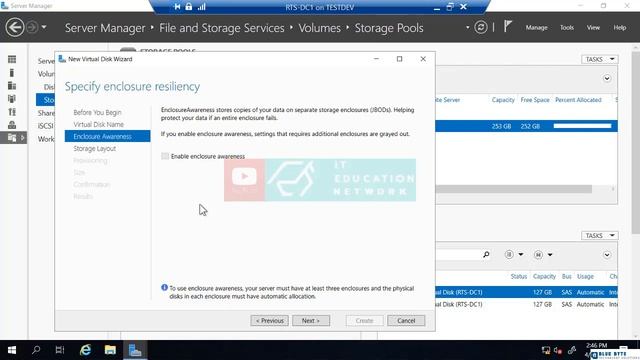Click the volume tray icon

point(558,350)
